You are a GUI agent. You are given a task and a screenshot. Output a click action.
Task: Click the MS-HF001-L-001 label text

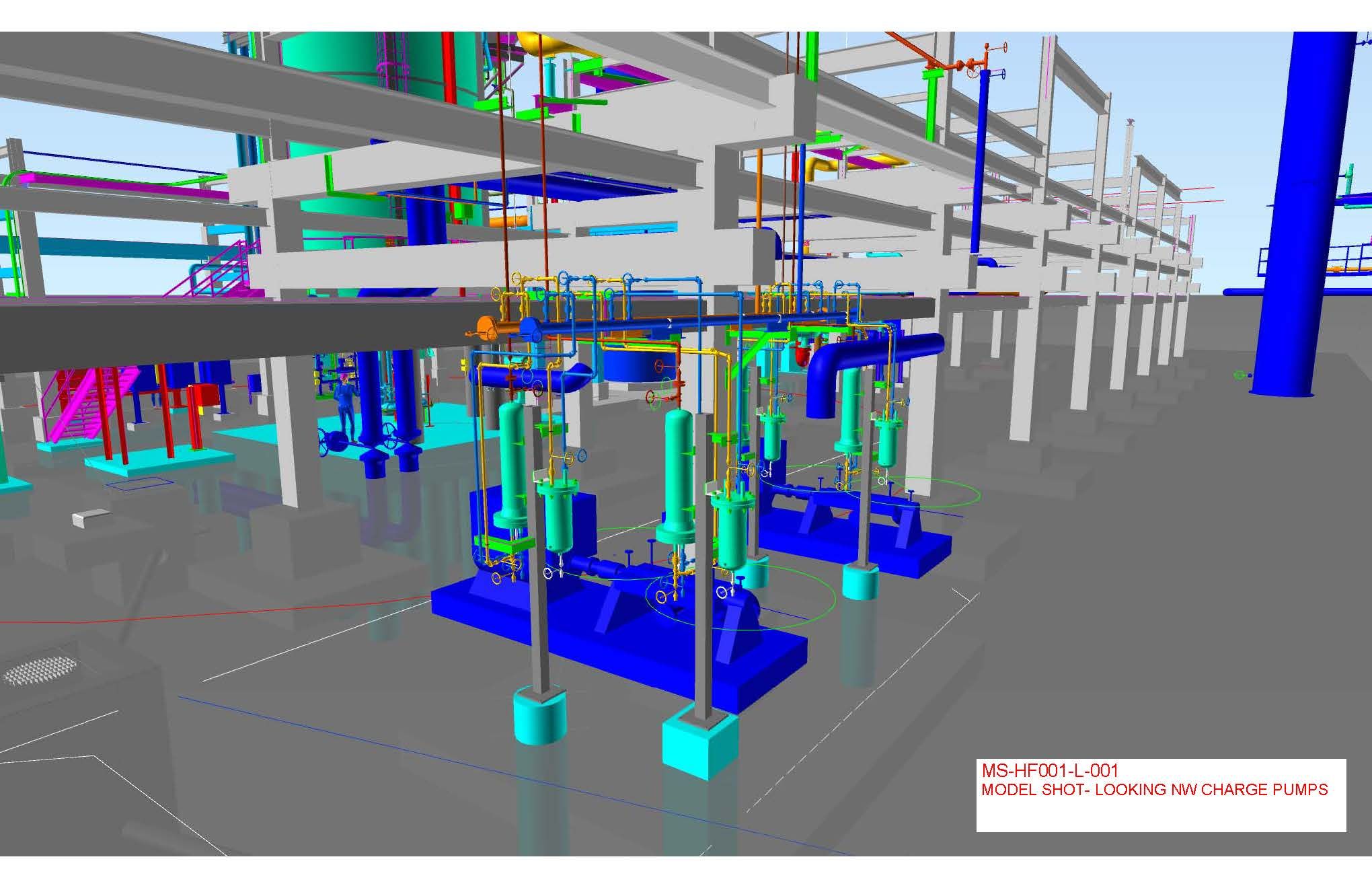click(1051, 770)
